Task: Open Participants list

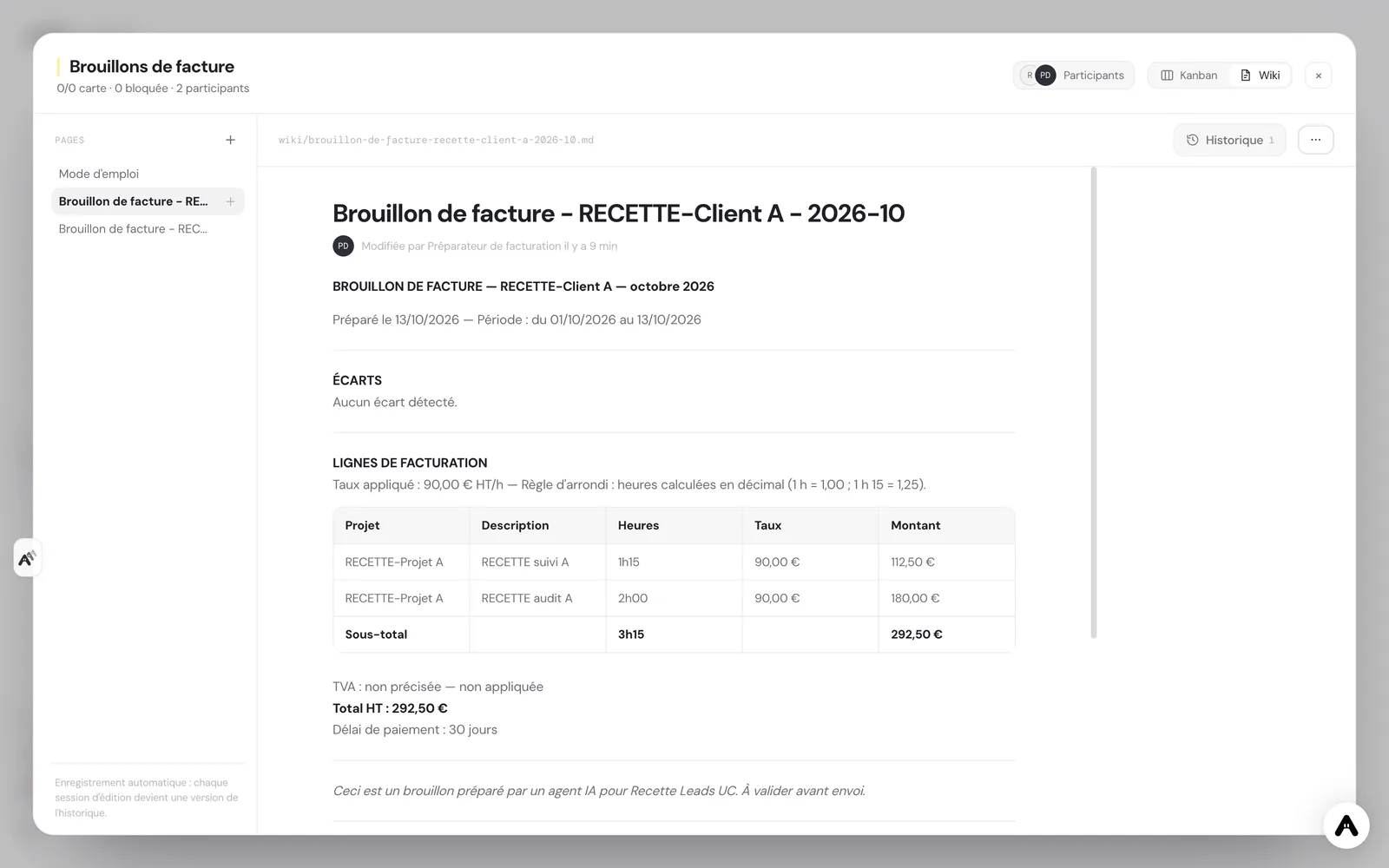Action: click(1074, 76)
